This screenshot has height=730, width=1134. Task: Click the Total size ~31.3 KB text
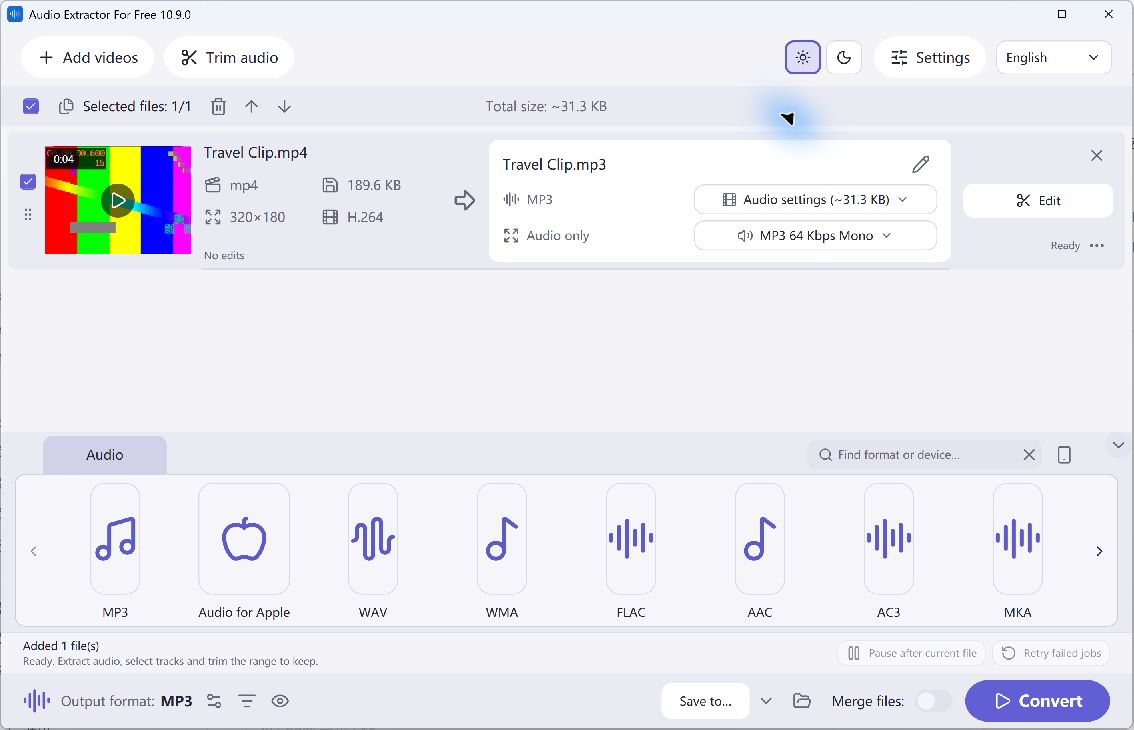point(546,106)
